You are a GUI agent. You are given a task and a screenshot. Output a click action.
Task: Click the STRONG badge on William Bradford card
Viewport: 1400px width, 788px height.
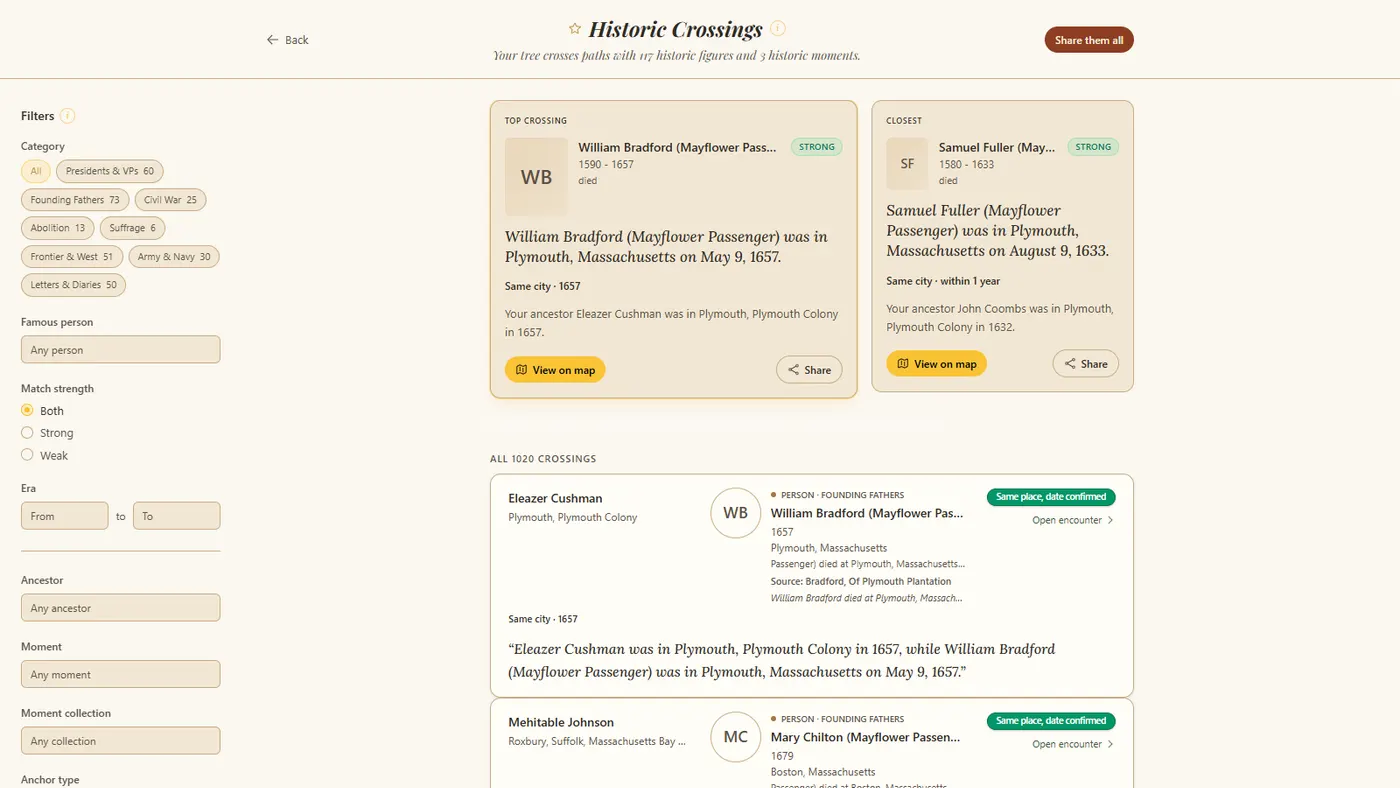[817, 147]
